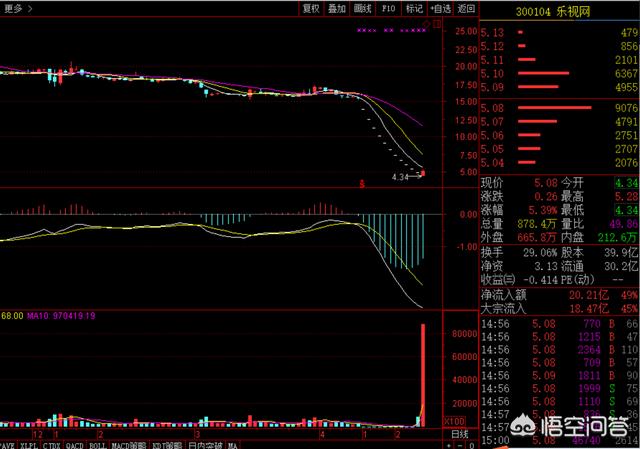The width and height of the screenshot is (640, 449).
Task: Select the 5.09 lowest ask price row
Action: point(558,87)
